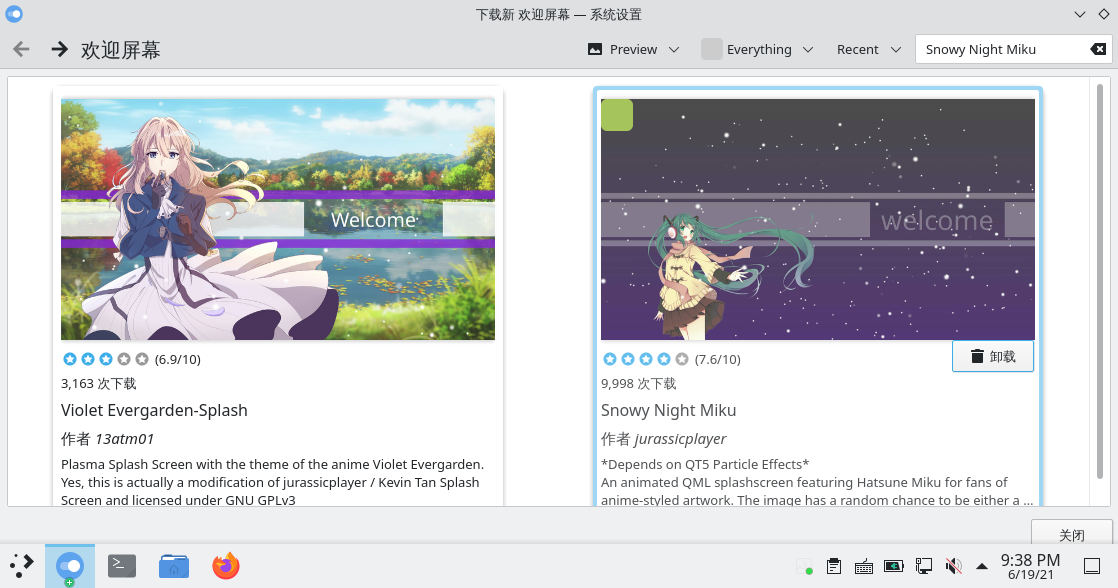Launch Firefox from the taskbar
Image resolution: width=1118 pixels, height=588 pixels.
point(226,566)
